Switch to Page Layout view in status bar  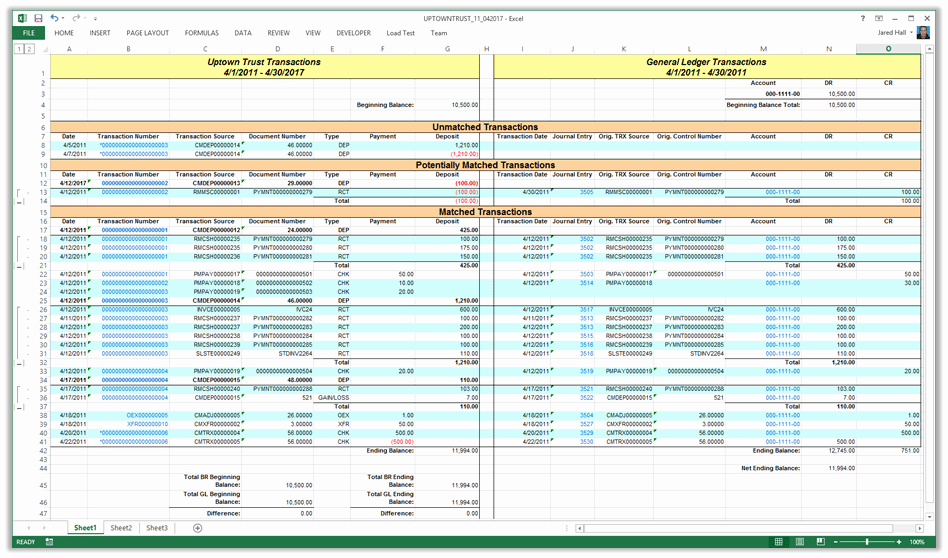click(x=799, y=542)
